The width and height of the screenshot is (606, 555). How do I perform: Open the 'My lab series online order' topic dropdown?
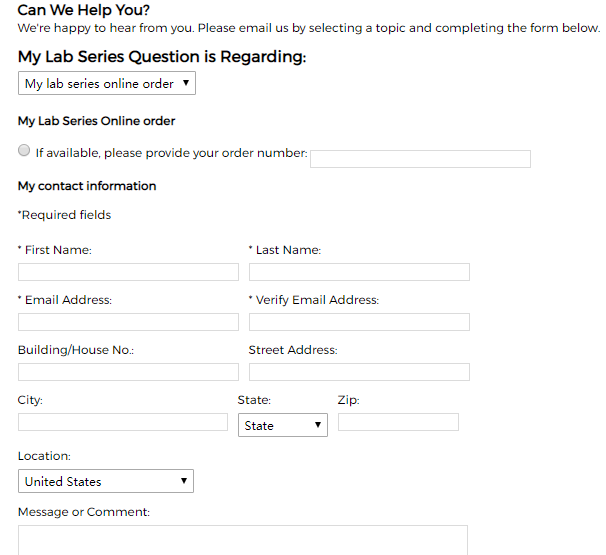click(107, 83)
